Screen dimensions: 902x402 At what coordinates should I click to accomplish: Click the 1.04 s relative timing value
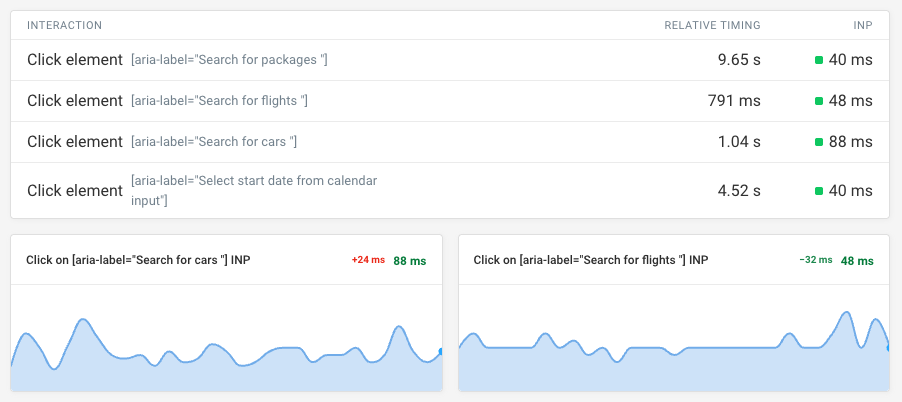click(739, 142)
